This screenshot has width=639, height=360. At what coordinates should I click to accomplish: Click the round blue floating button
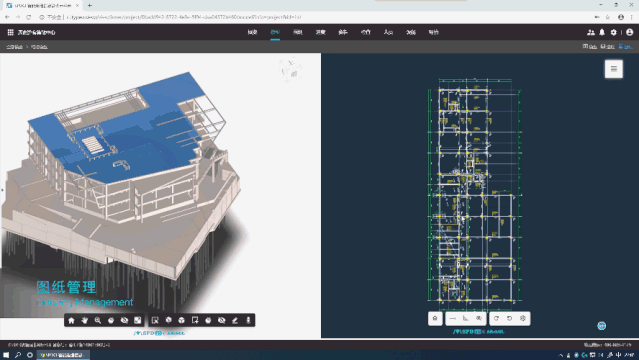coord(602,325)
